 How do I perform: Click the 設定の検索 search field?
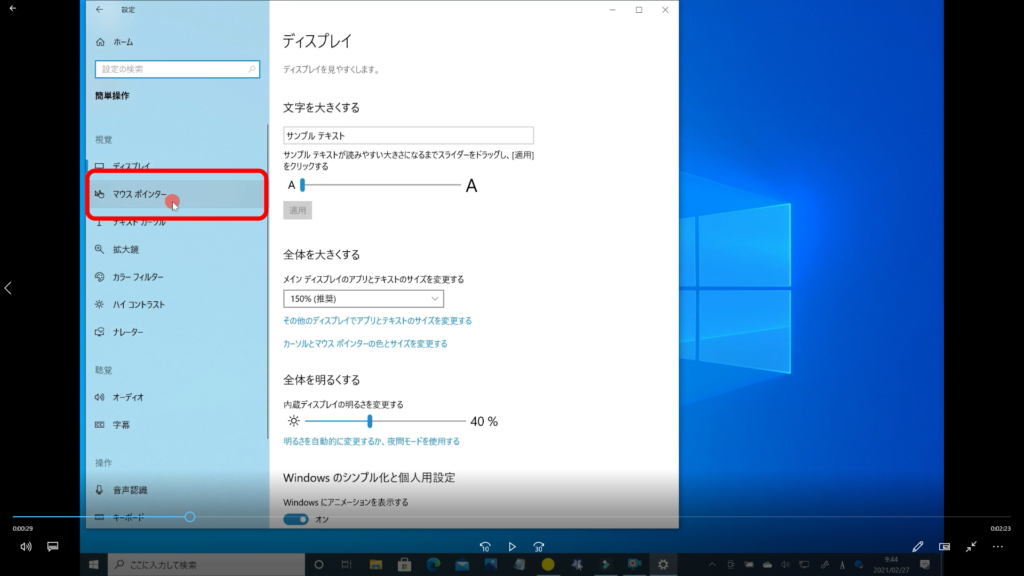point(177,69)
